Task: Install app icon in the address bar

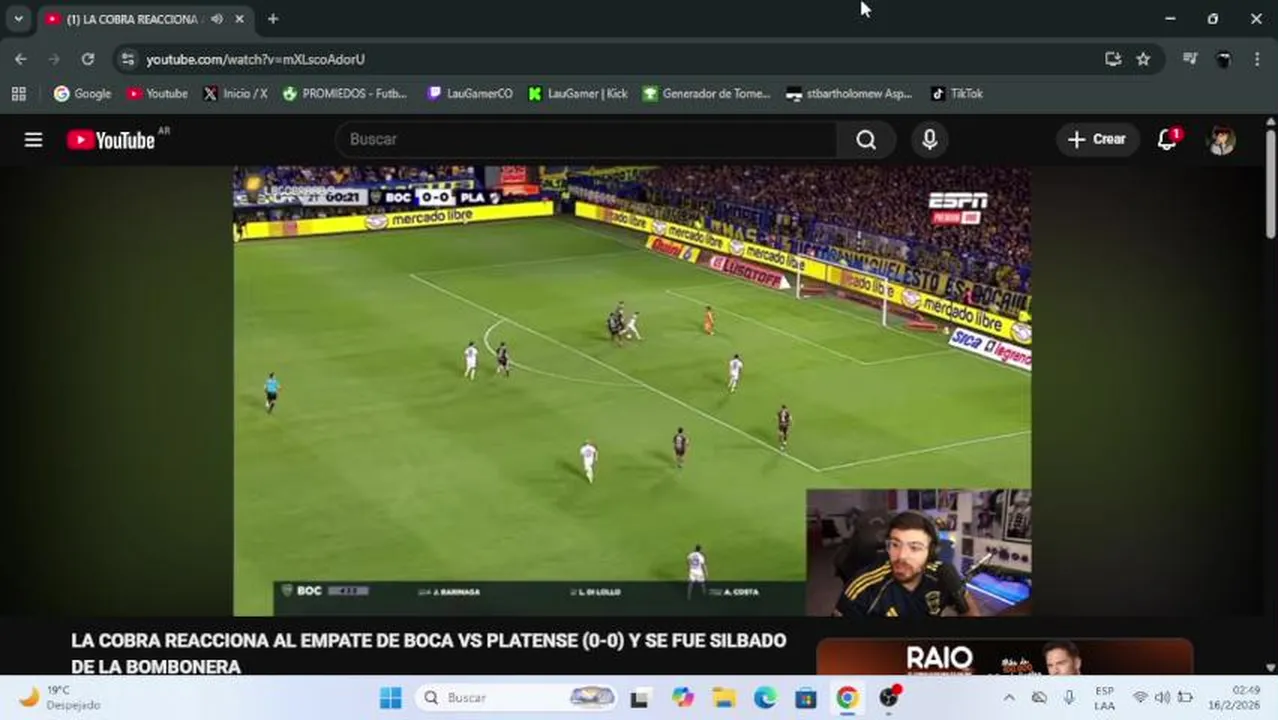Action: tap(1113, 59)
